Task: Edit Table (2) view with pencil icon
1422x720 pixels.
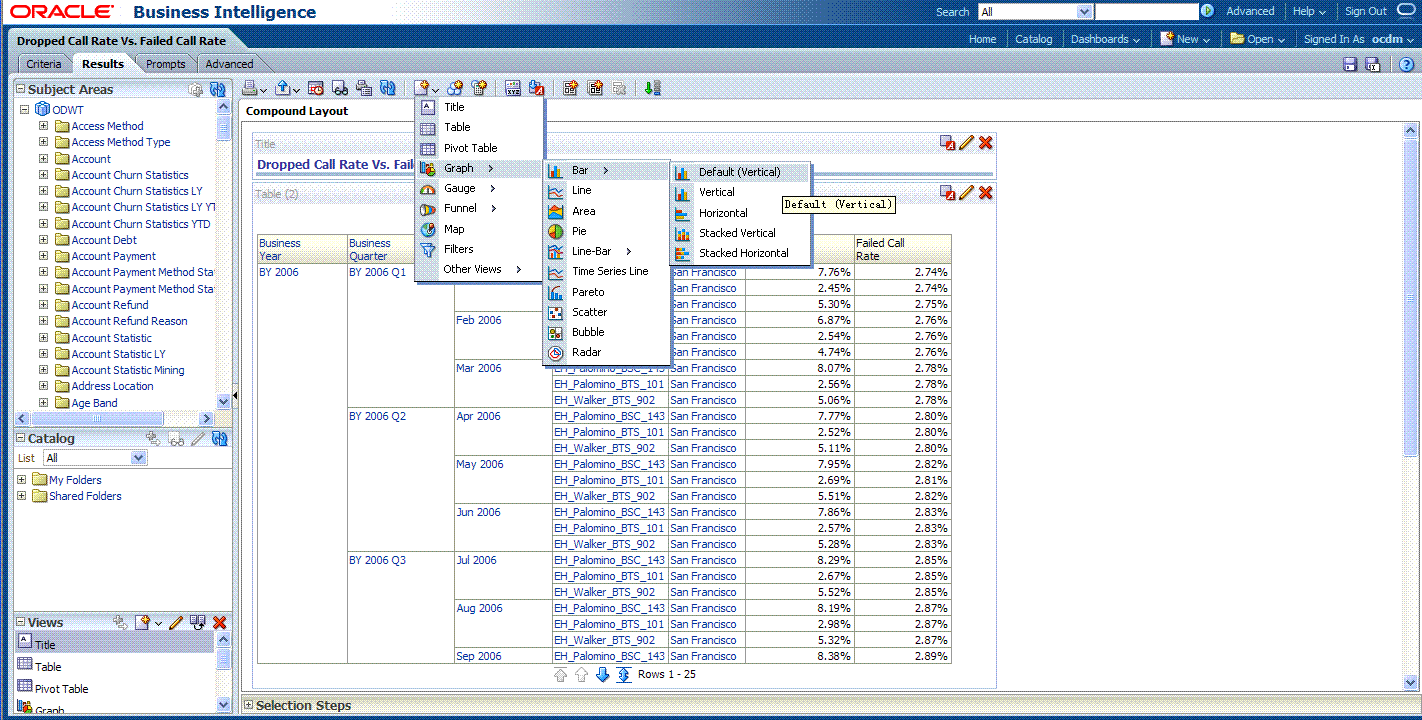Action: 966,192
